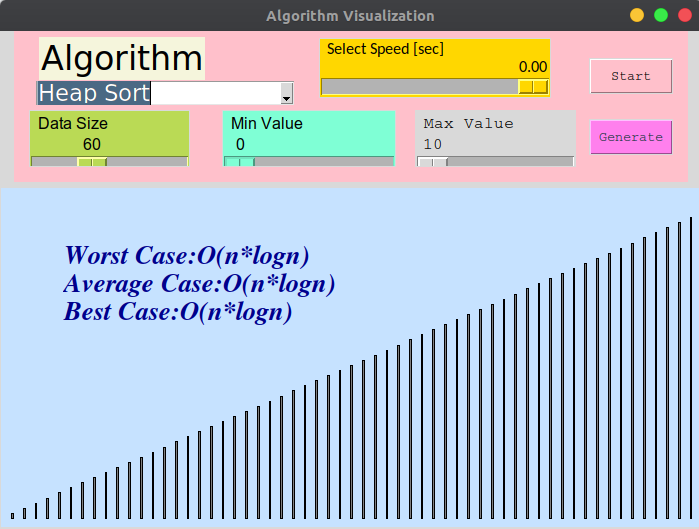Click the speed value 0.00
Viewport: 699px width, 529px height.
tap(533, 67)
